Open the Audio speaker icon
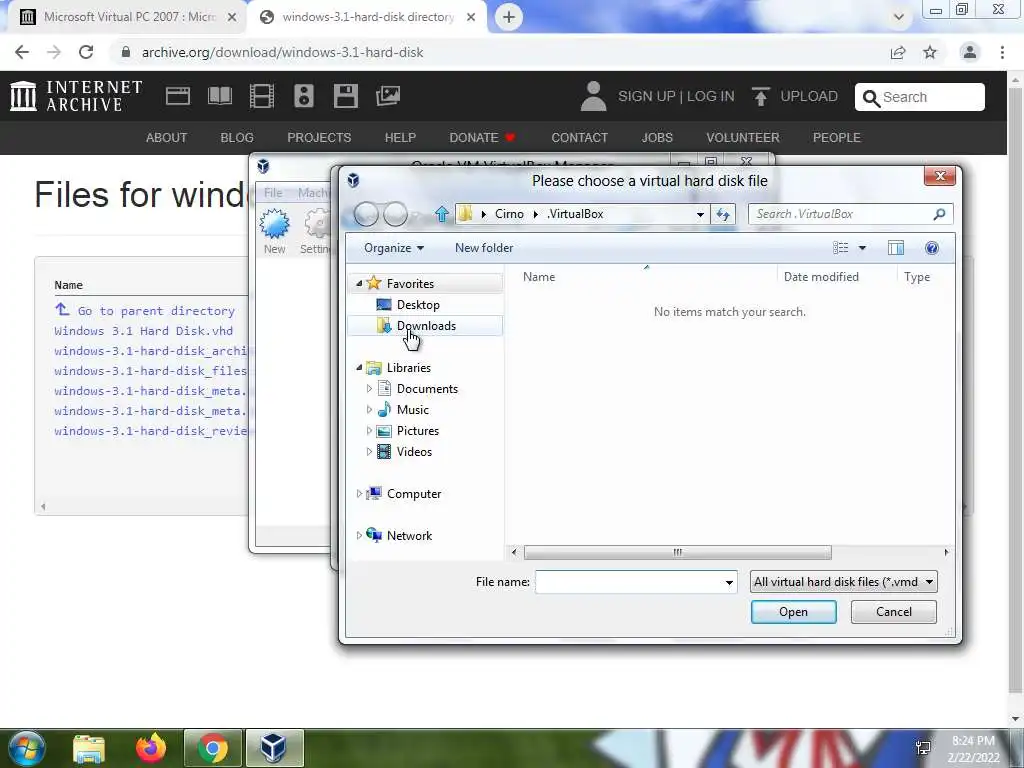The width and height of the screenshot is (1024, 768). pyautogui.click(x=304, y=96)
